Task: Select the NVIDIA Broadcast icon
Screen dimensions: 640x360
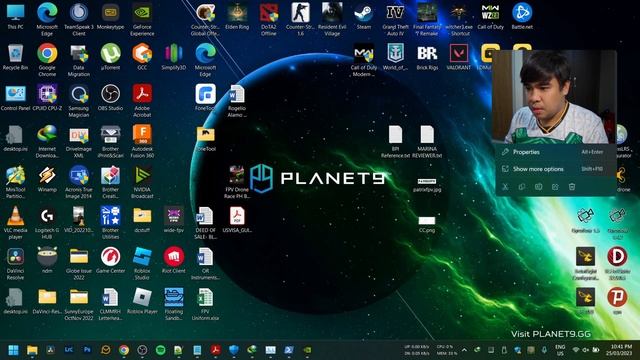Action: point(142,182)
